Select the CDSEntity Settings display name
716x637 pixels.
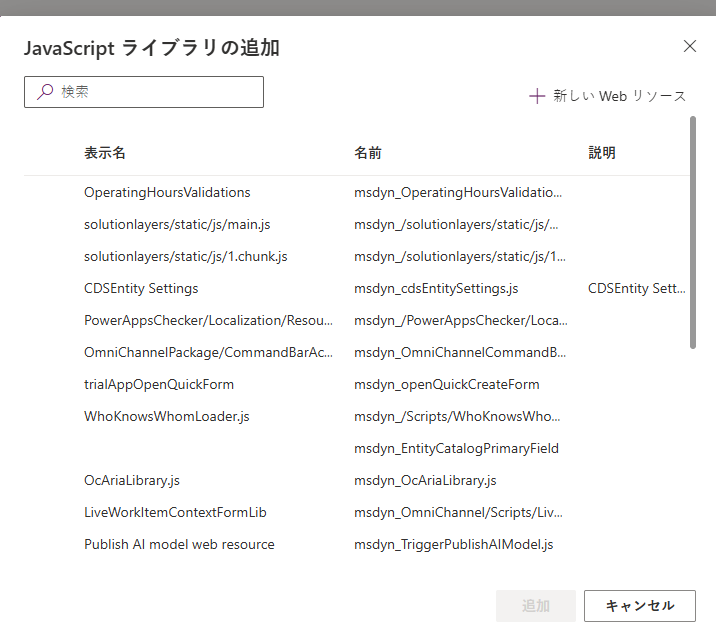point(141,289)
